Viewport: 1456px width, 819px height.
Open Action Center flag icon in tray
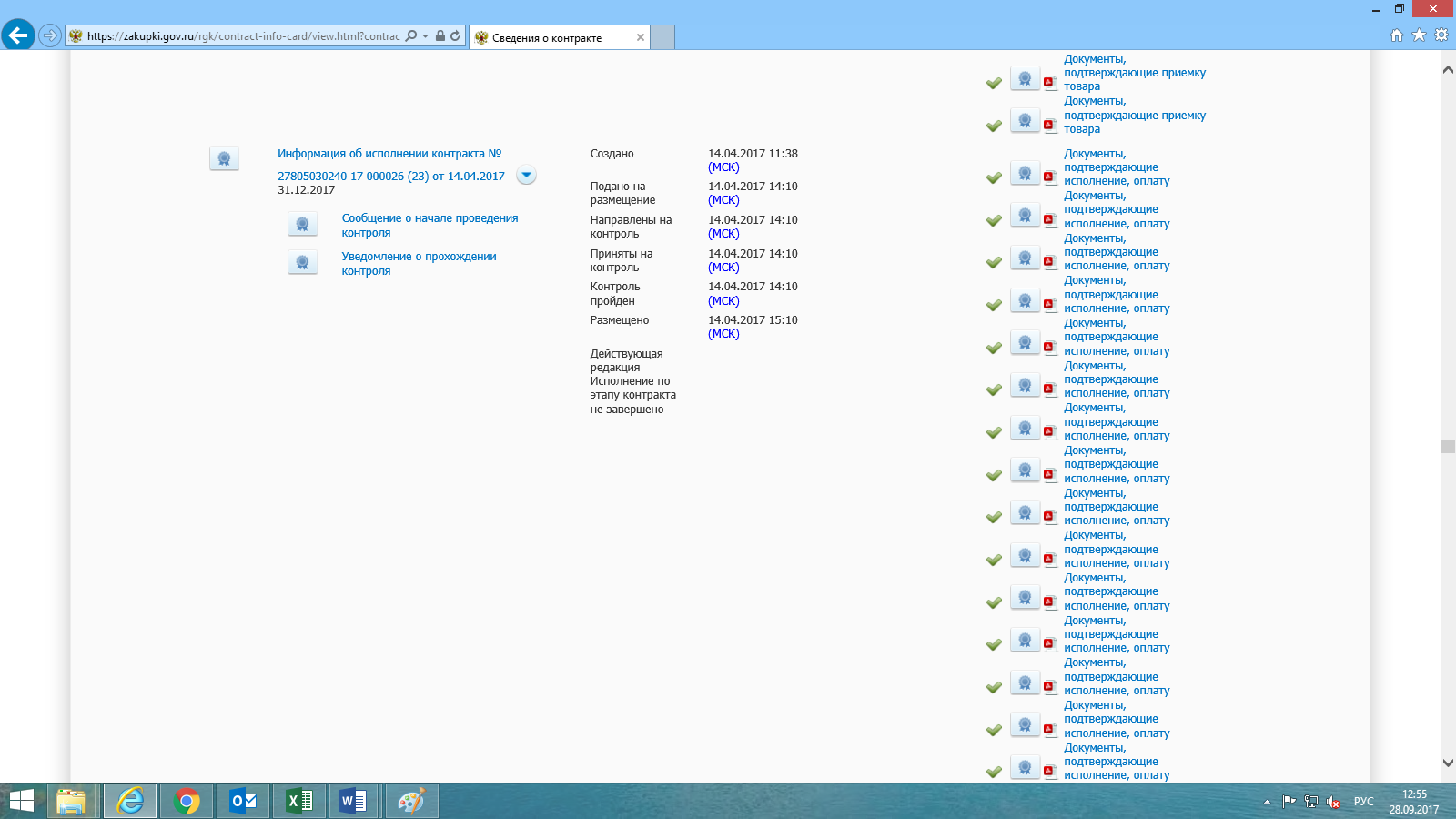click(x=1289, y=802)
